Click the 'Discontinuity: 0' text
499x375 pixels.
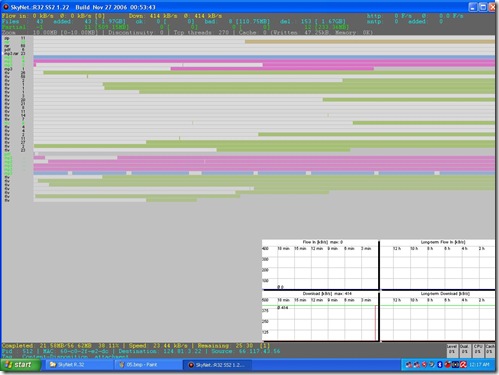[136, 32]
